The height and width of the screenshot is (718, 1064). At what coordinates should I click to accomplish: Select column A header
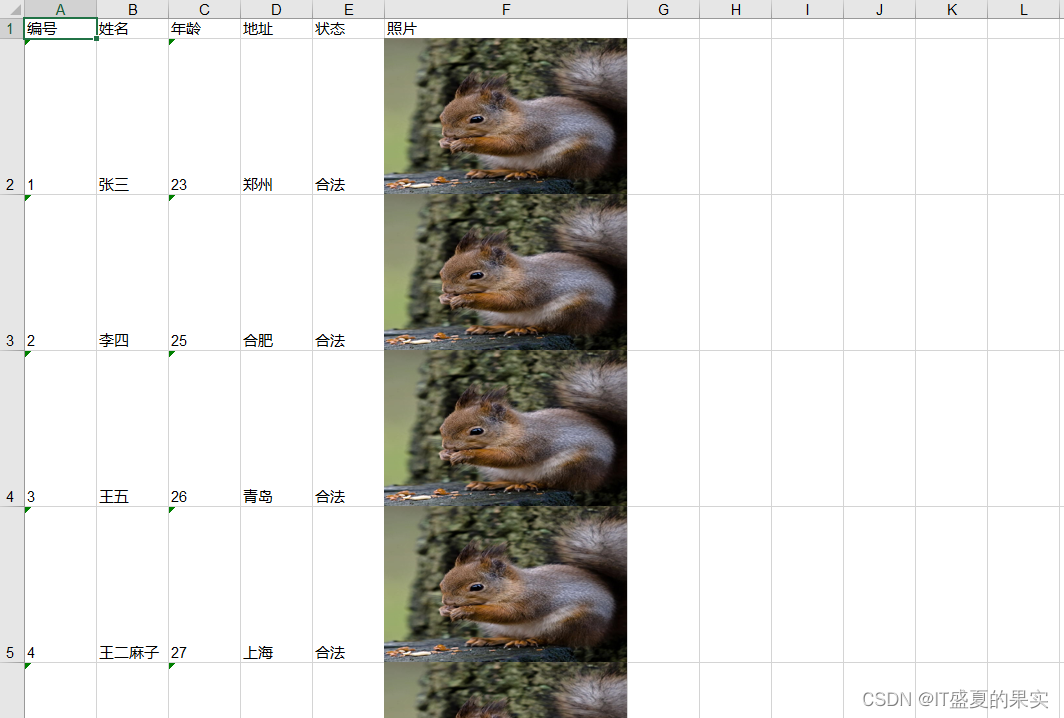pos(60,9)
